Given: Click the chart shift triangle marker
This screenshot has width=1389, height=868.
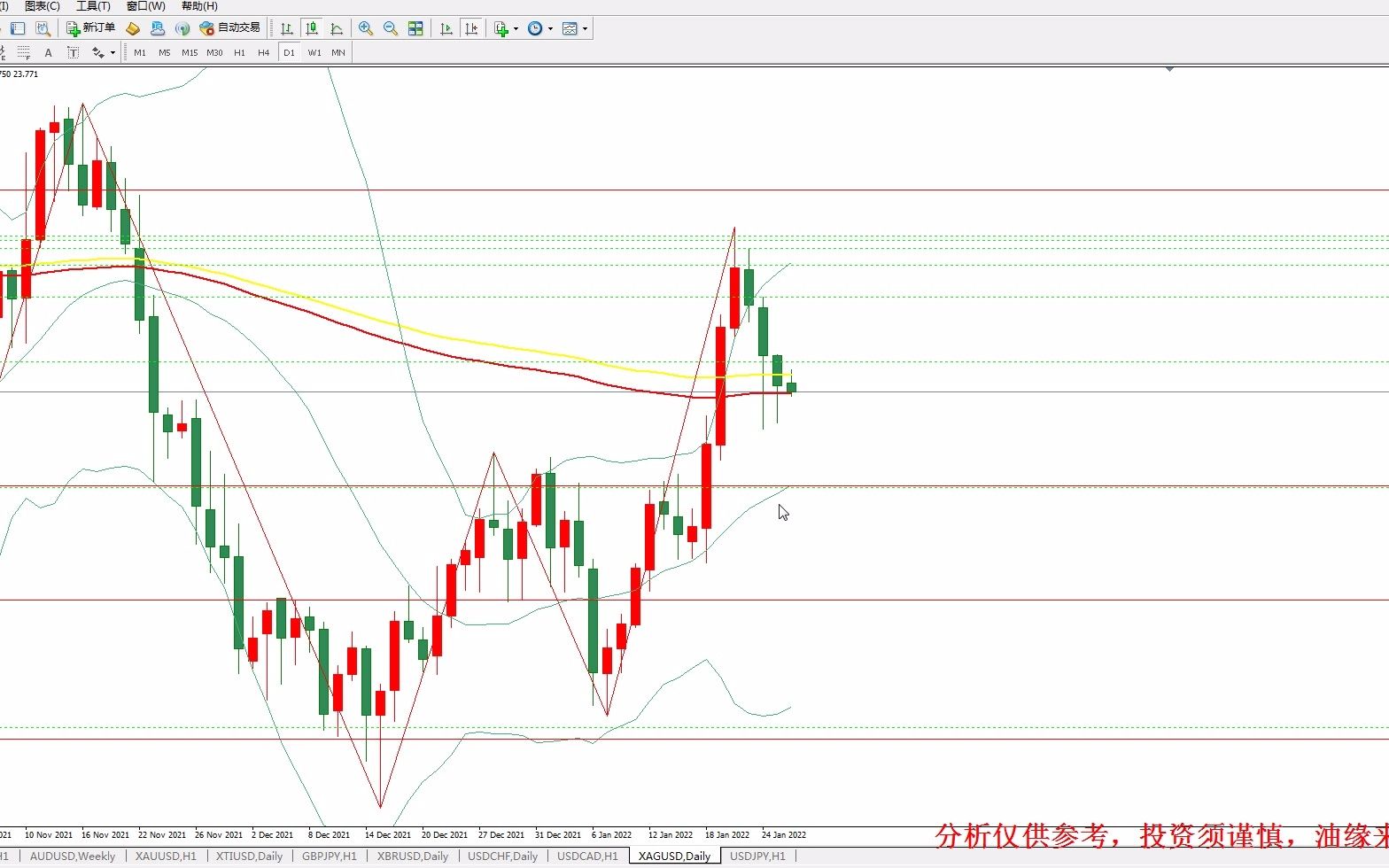Looking at the screenshot, I should point(1170,68).
